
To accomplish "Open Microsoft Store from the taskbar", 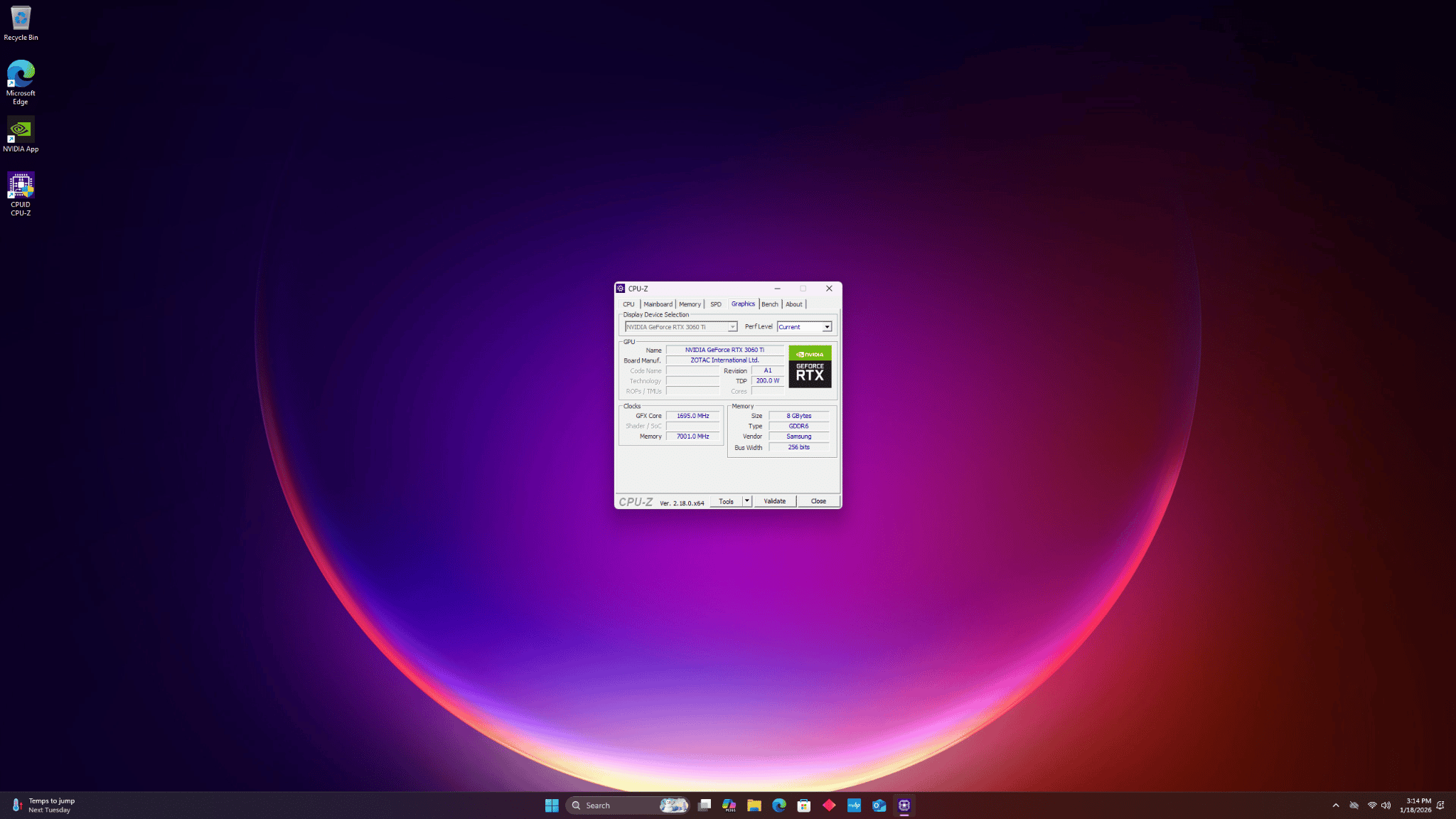I will (x=804, y=805).
